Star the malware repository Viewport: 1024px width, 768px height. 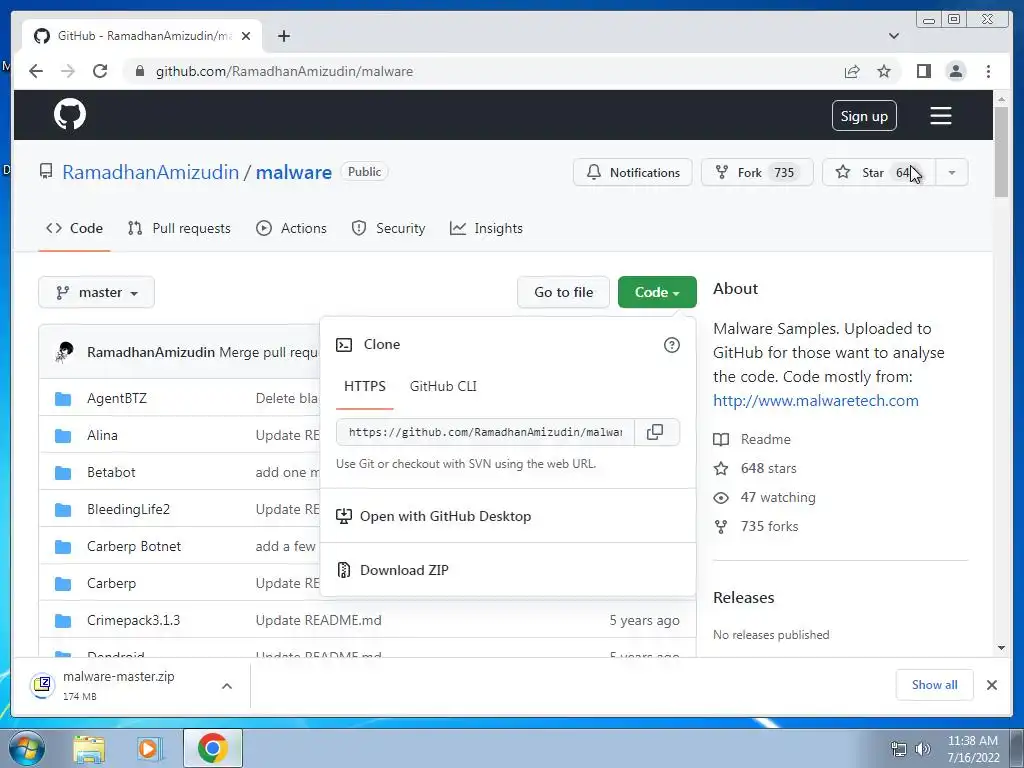[x=878, y=172]
